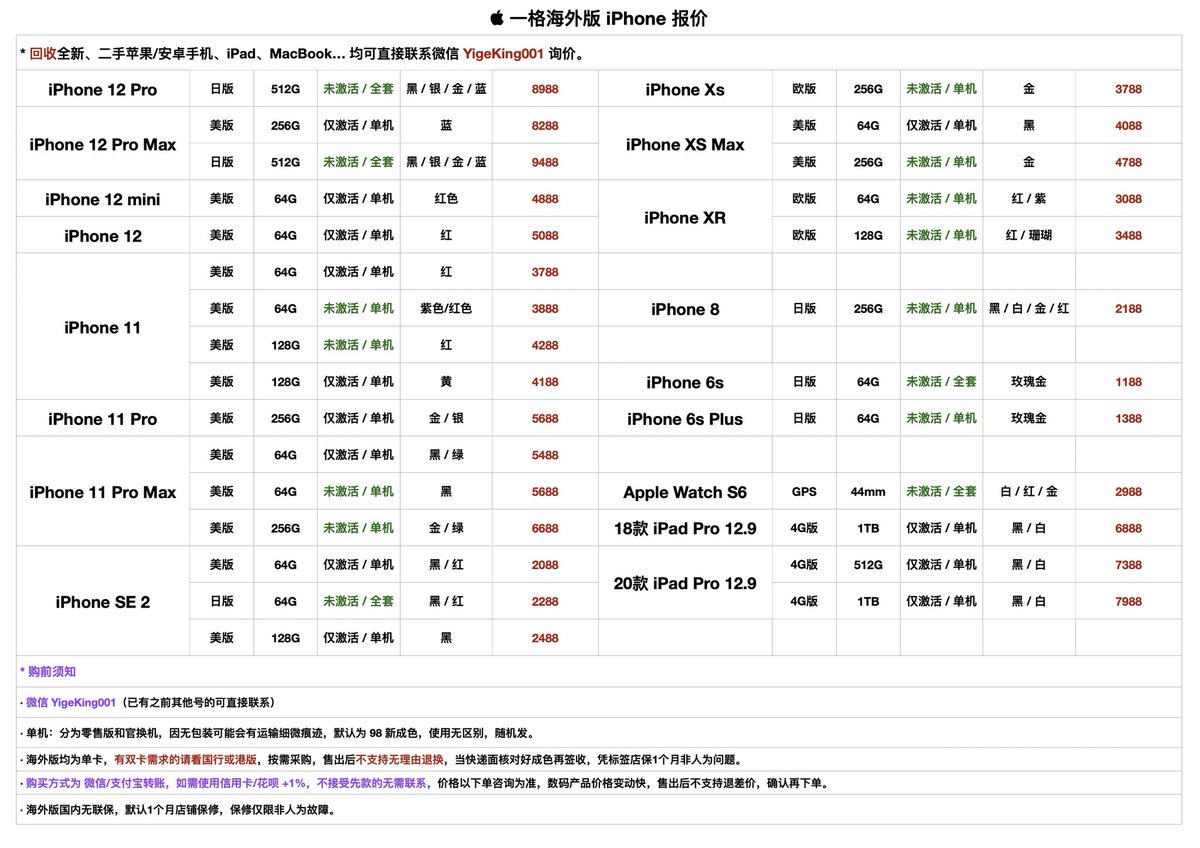
Task: Select the "iPhone Xs" model cell
Action: click(685, 89)
